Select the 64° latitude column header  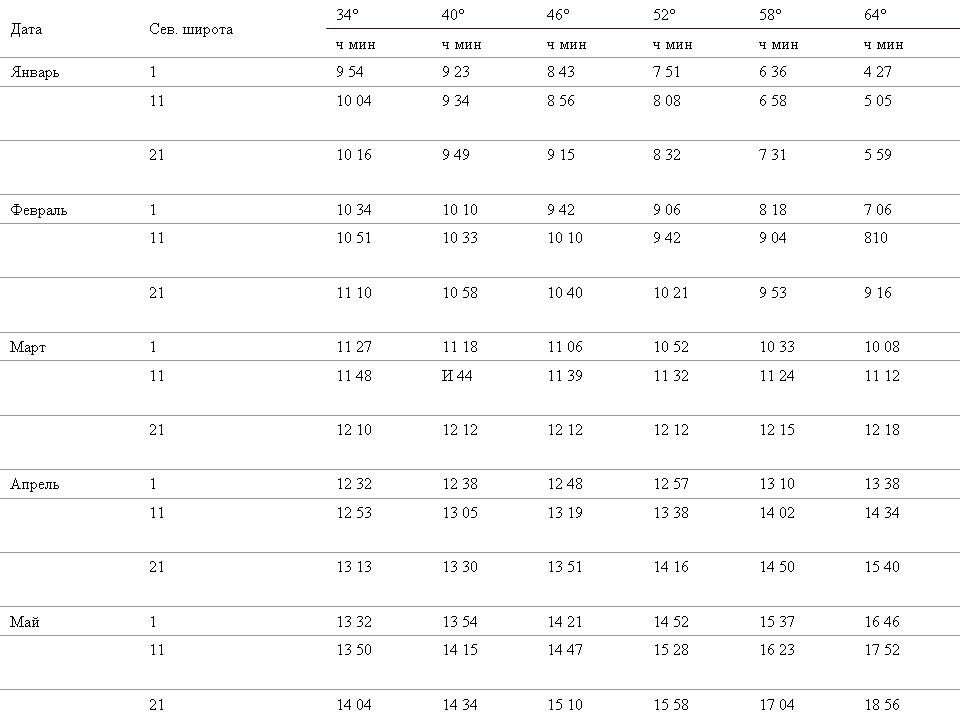875,15
